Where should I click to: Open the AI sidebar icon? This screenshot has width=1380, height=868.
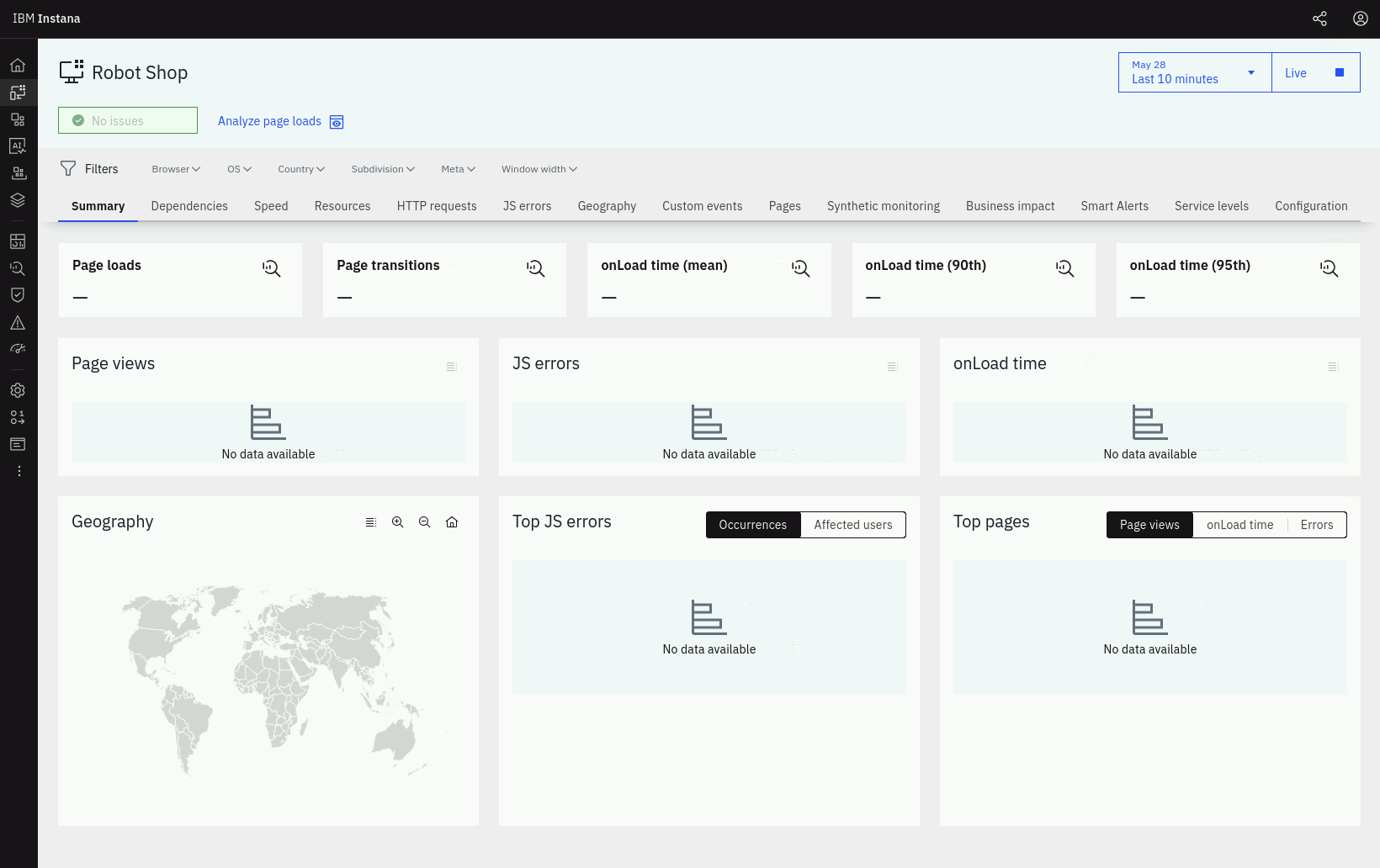tap(18, 146)
